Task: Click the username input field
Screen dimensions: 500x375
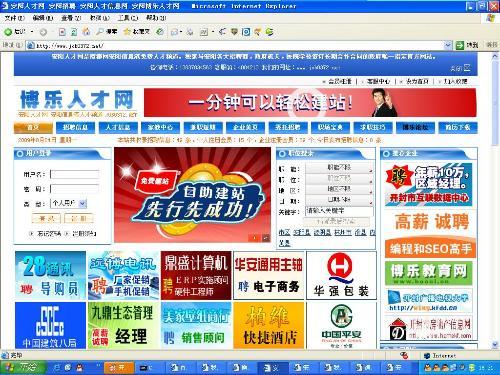Action: [75, 174]
